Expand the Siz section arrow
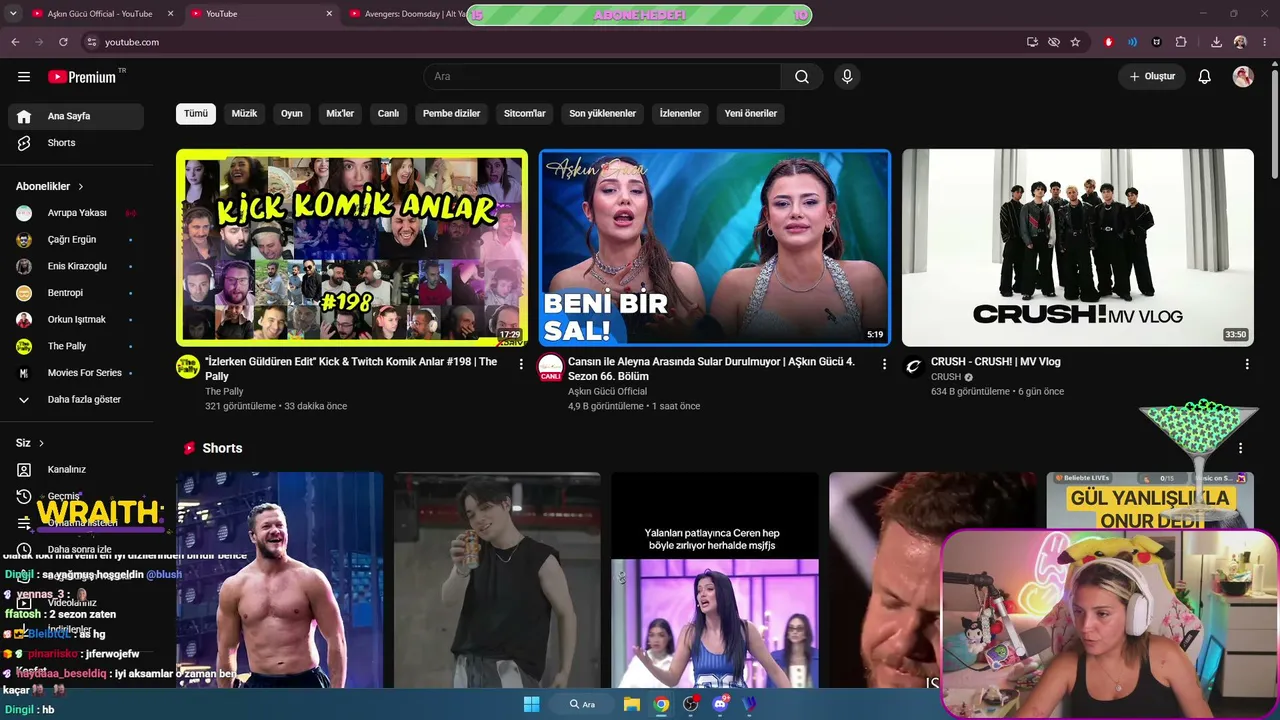This screenshot has height=720, width=1280. [41, 443]
